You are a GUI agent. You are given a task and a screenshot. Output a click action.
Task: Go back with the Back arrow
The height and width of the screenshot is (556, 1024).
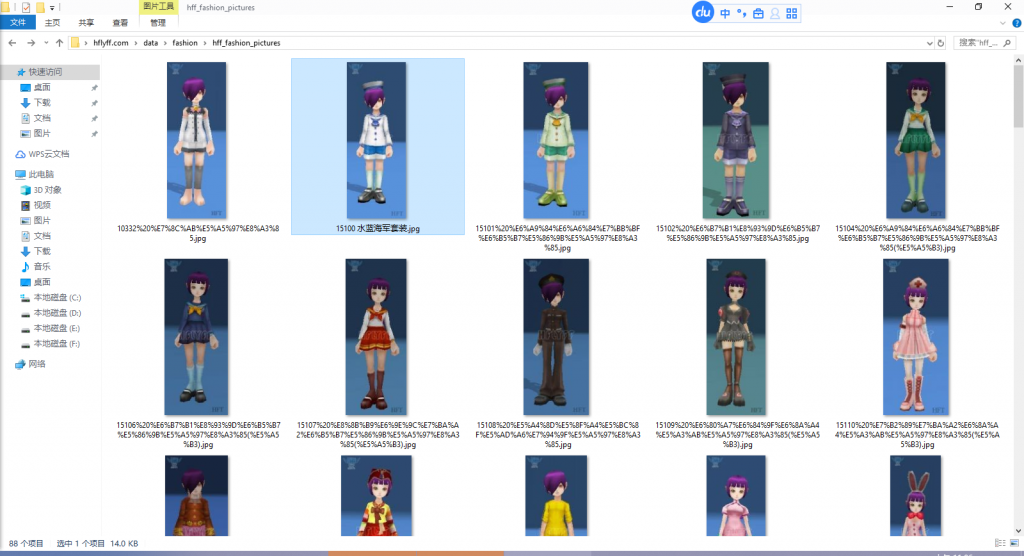tap(12, 43)
